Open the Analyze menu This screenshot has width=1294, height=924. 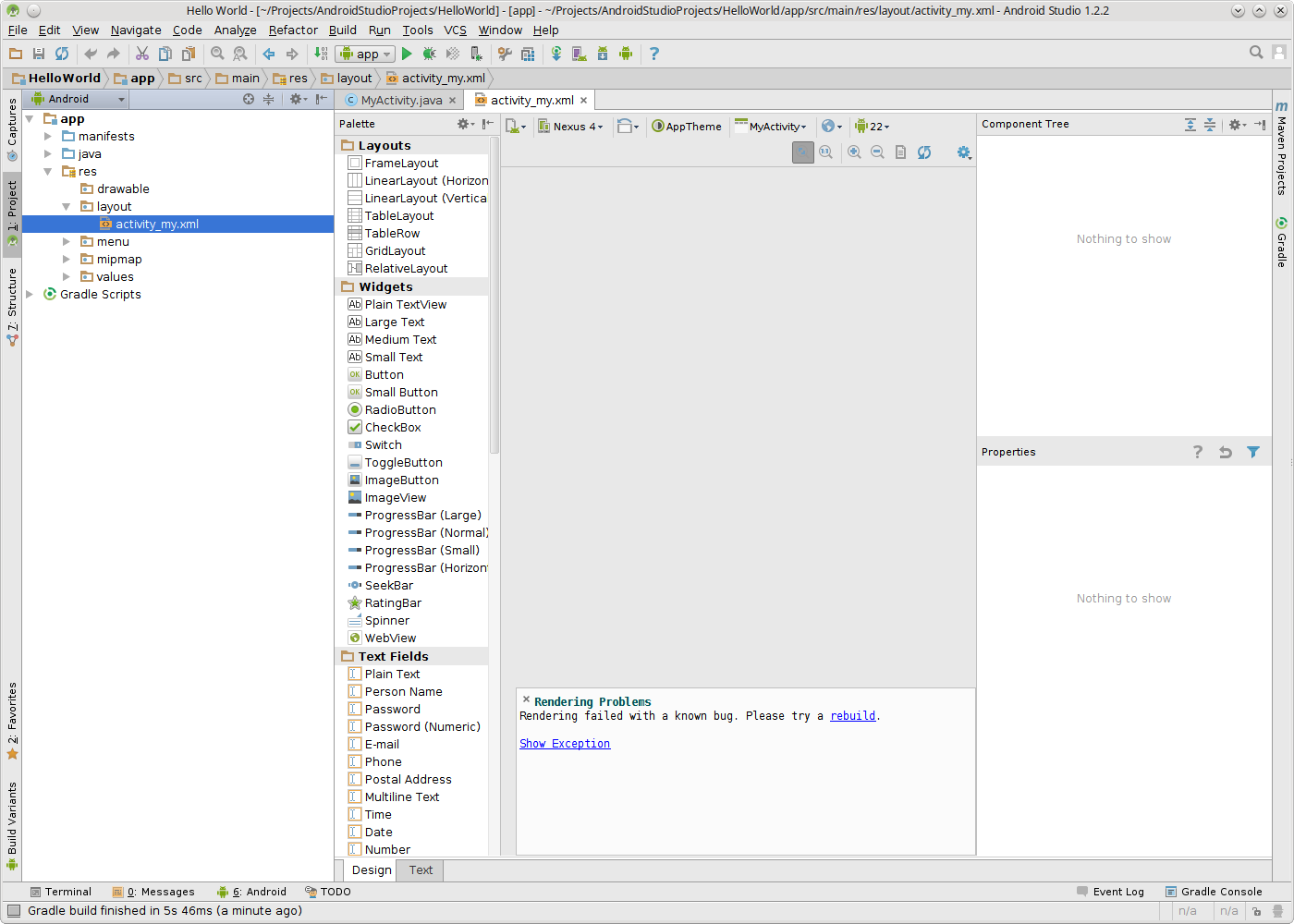pos(235,30)
